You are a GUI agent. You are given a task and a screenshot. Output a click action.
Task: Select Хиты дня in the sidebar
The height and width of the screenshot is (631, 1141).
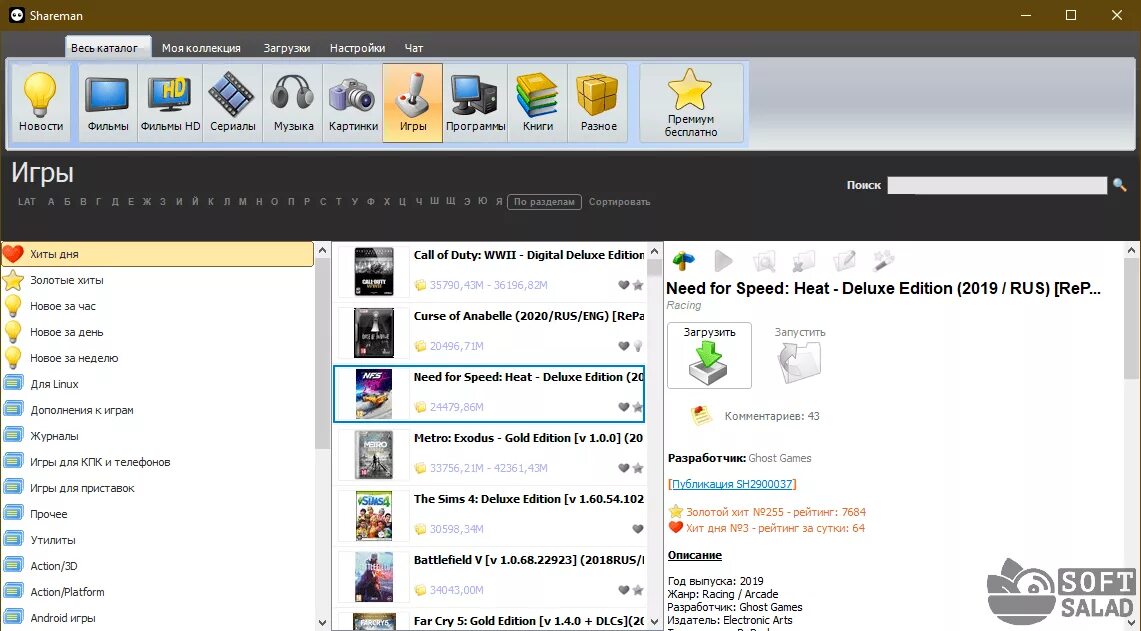(x=157, y=254)
